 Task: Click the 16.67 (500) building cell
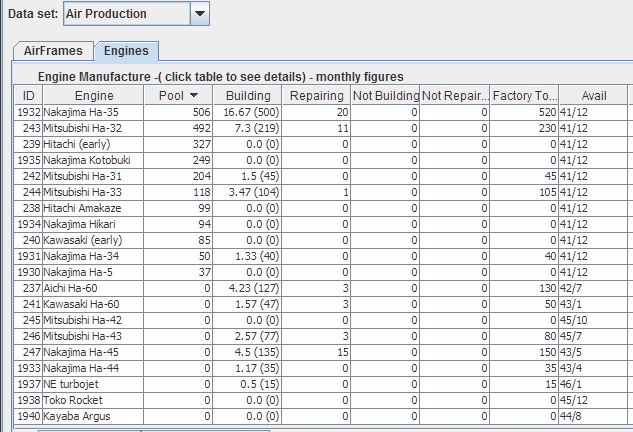(247, 112)
